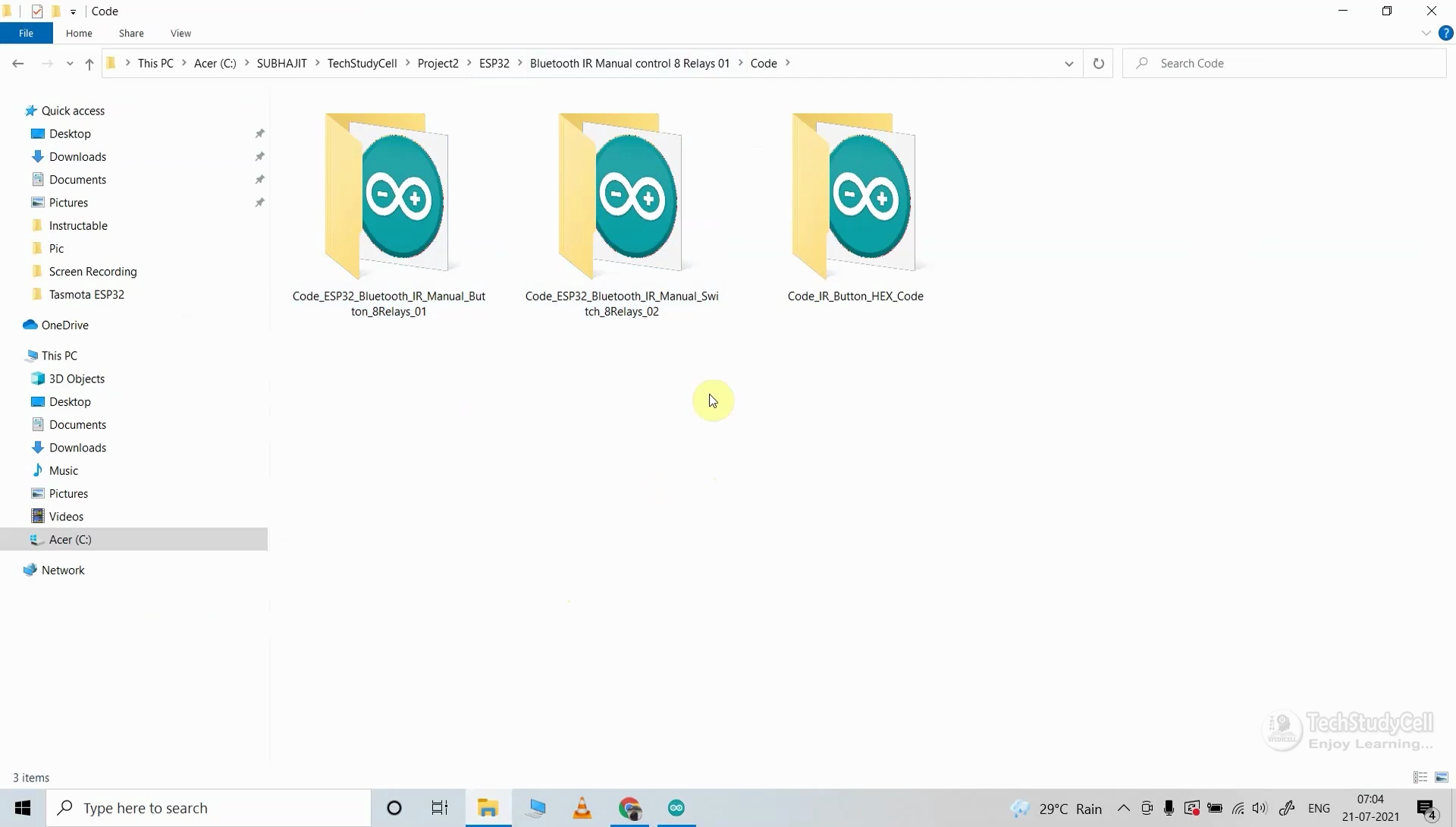This screenshot has height=827, width=1456.
Task: Expand chevron after ESP32 in address bar
Action: point(520,63)
